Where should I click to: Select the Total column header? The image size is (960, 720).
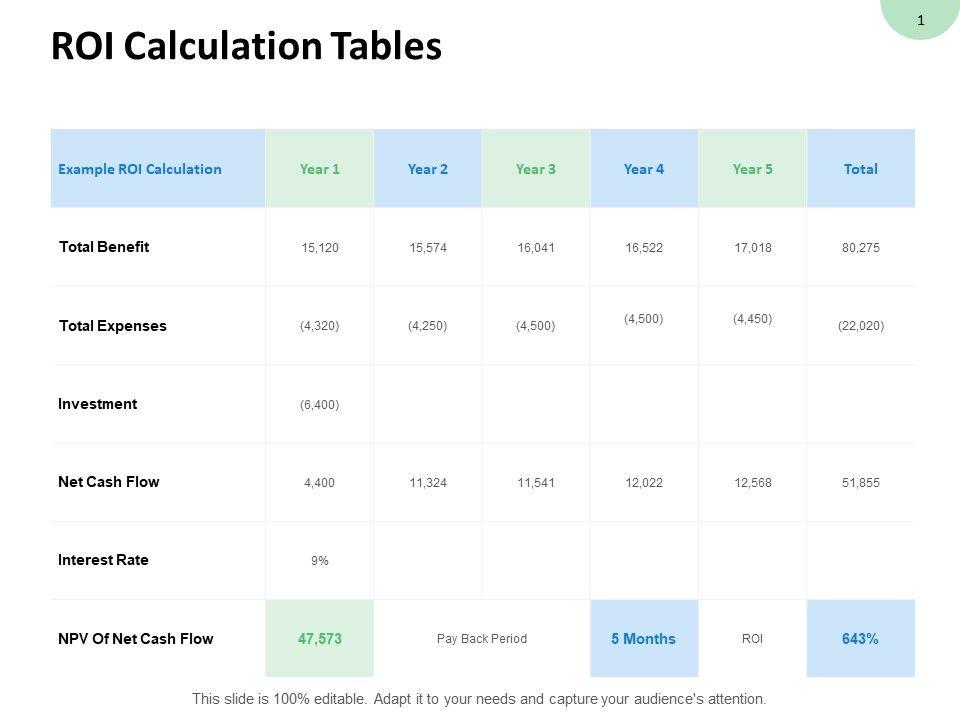pyautogui.click(x=860, y=169)
